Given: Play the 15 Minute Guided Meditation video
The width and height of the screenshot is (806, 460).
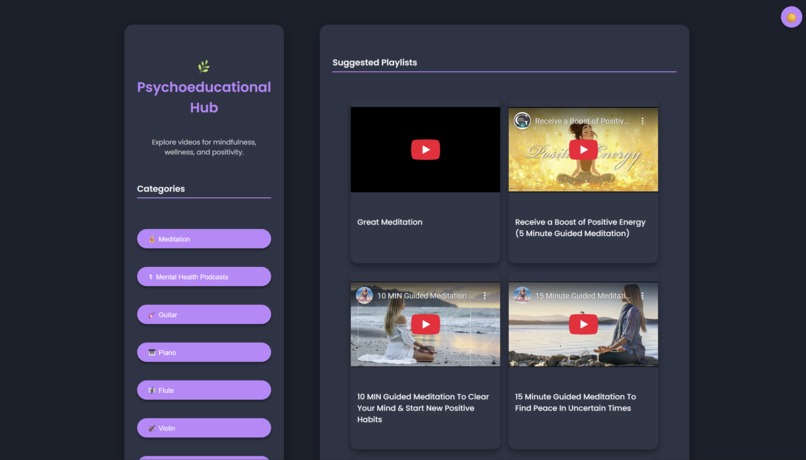Looking at the screenshot, I should click(583, 324).
